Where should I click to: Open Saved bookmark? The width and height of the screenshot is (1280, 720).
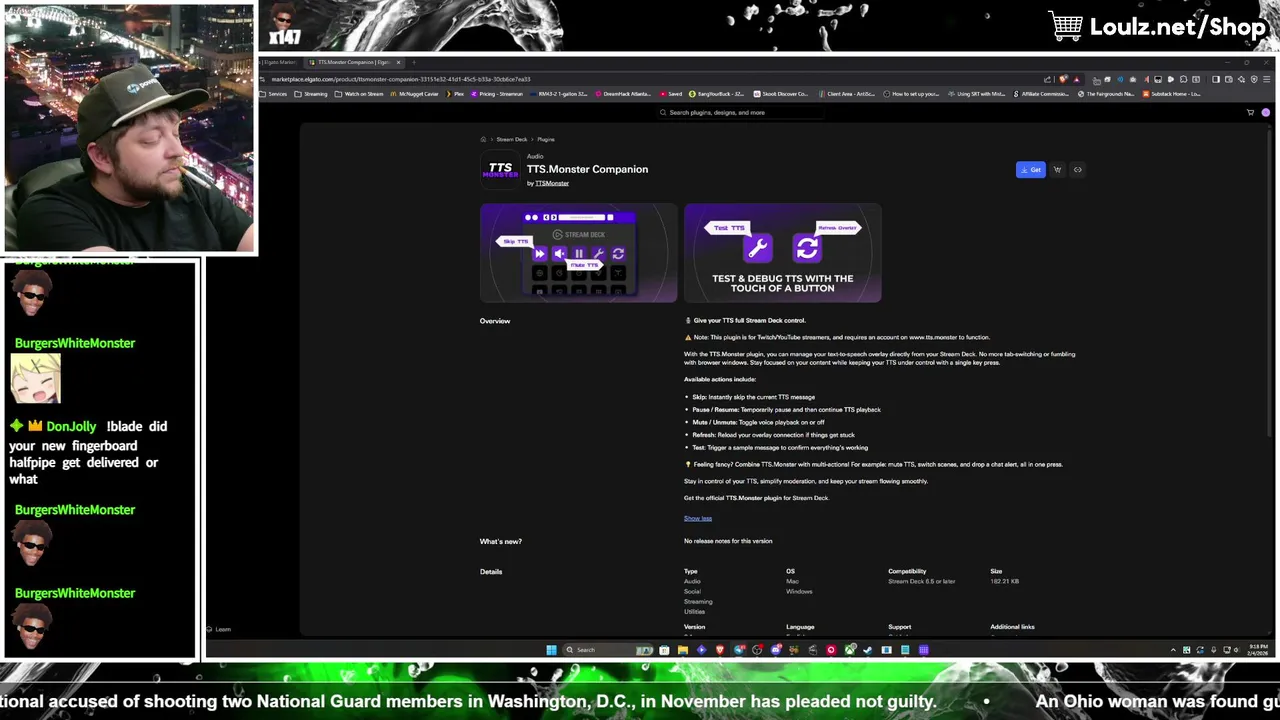point(671,94)
